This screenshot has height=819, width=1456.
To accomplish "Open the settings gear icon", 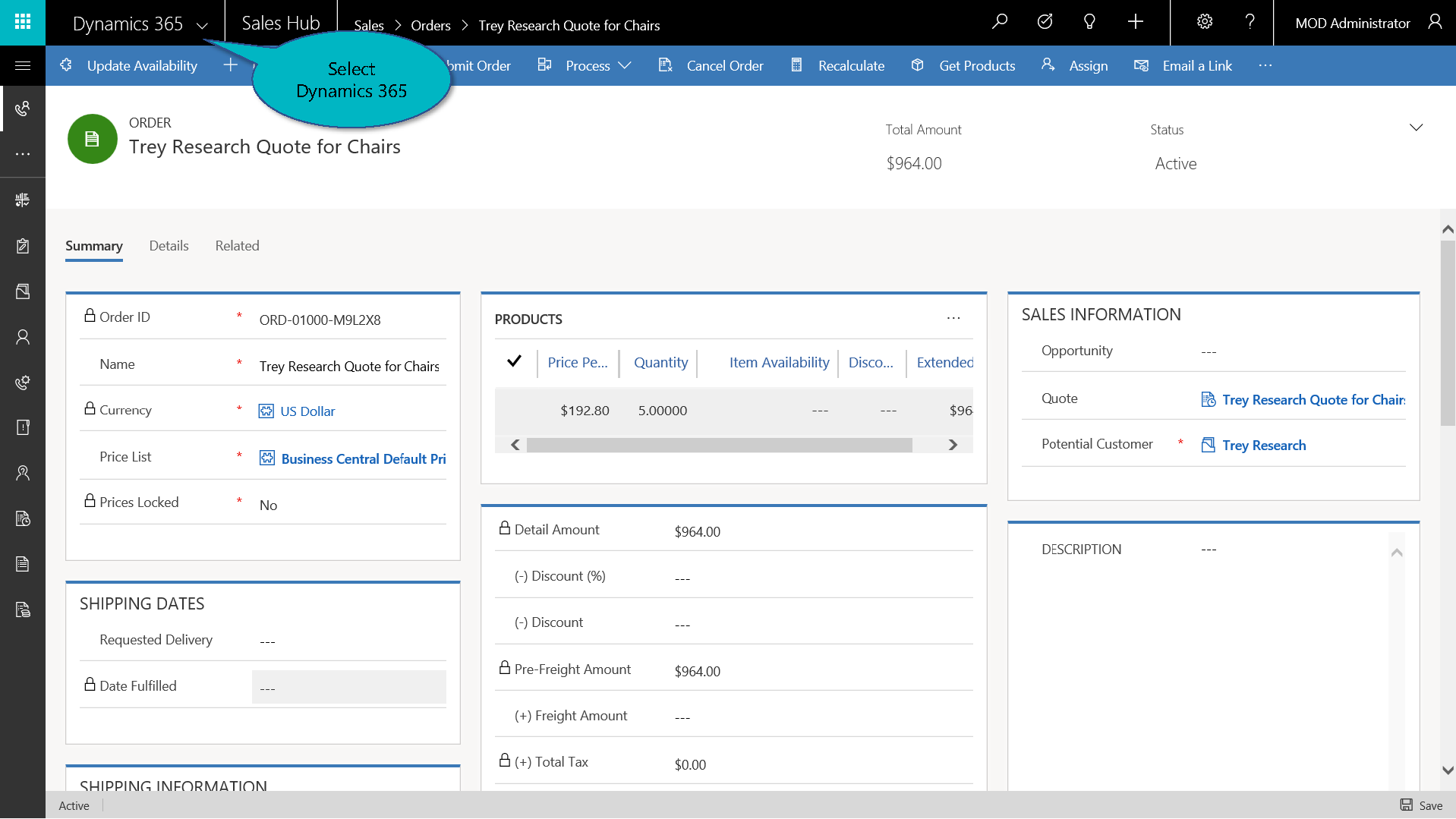I will [x=1205, y=22].
